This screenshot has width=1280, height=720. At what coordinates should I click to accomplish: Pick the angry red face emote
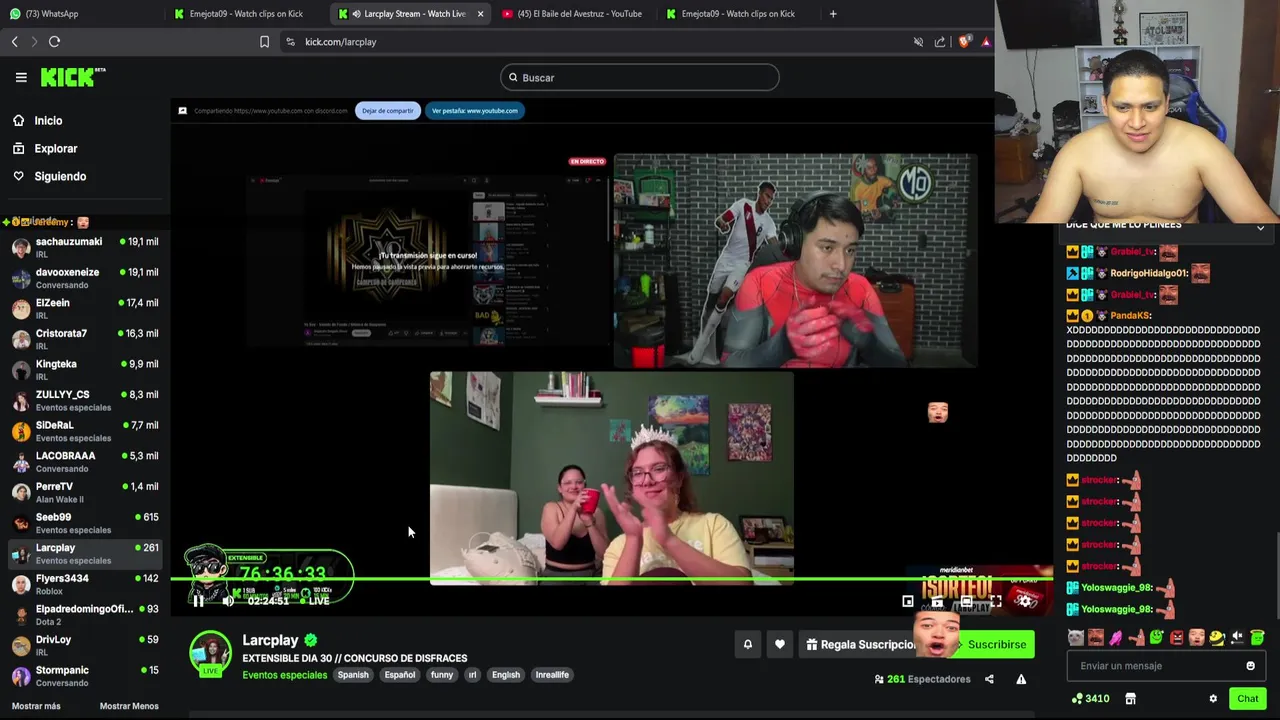(1177, 637)
